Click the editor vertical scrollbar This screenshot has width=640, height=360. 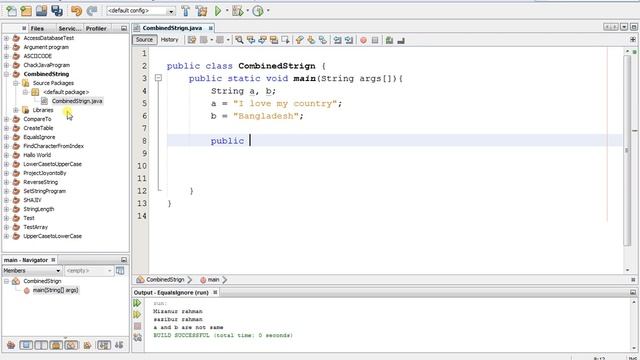(627, 151)
